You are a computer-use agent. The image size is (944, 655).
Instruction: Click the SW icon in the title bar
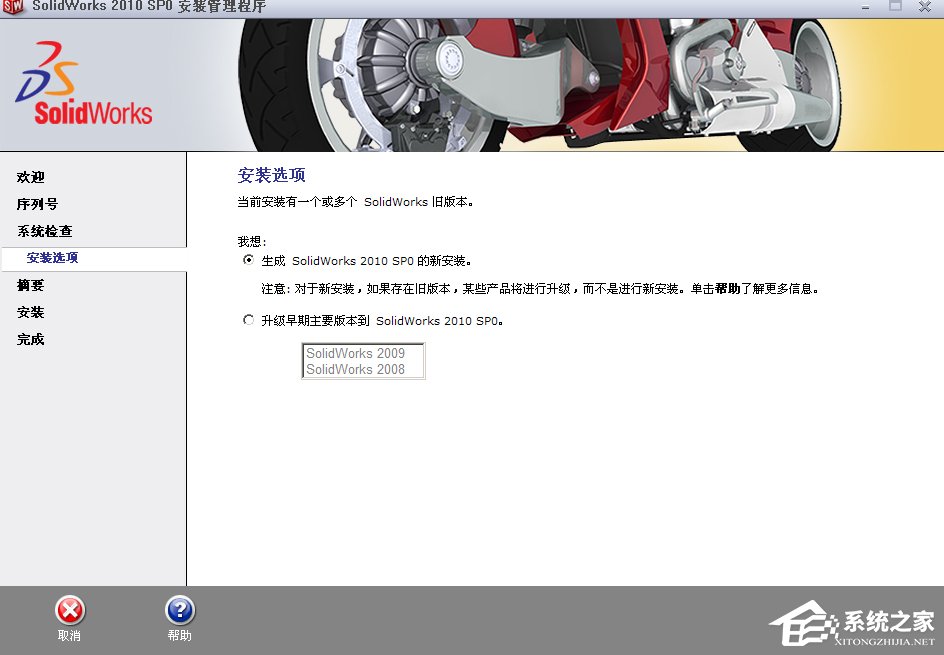coord(13,7)
